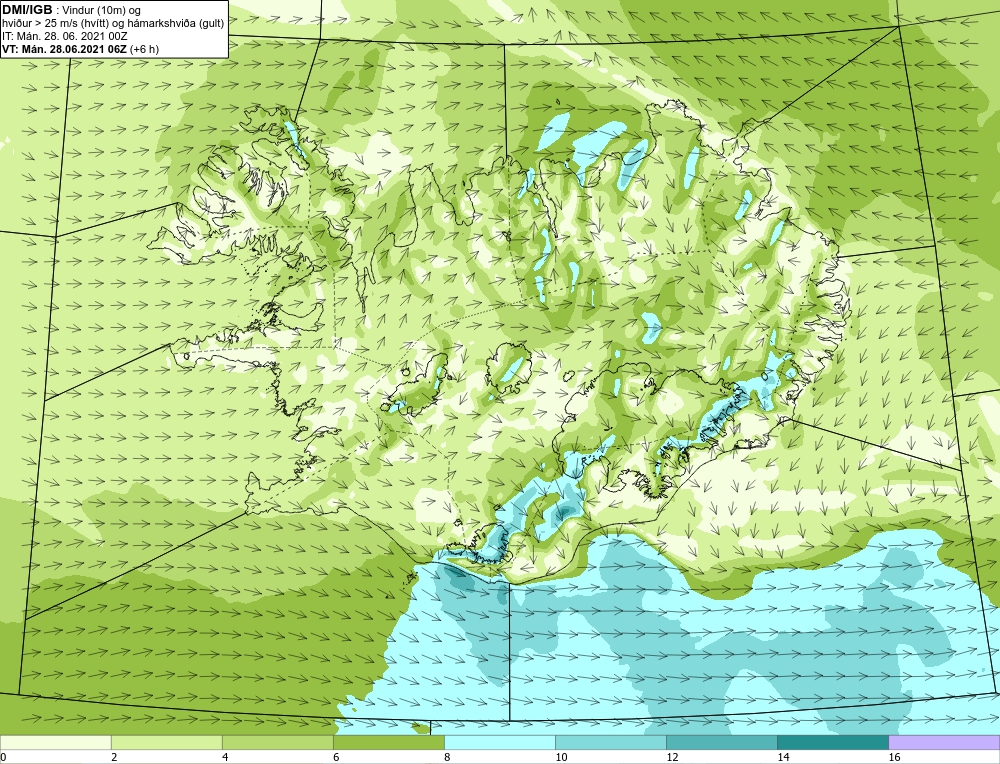
Task: Click the legend label 4
Action: pyautogui.click(x=225, y=757)
